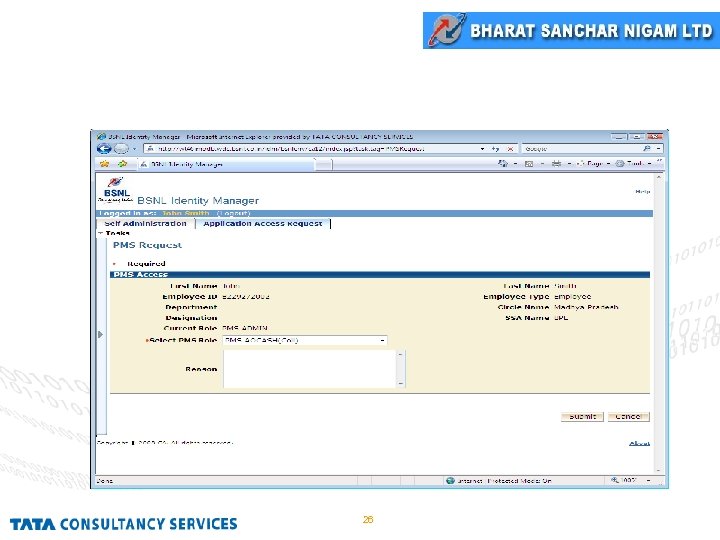Click page scrollbar down arrow
The height and width of the screenshot is (540, 720).
click(658, 470)
